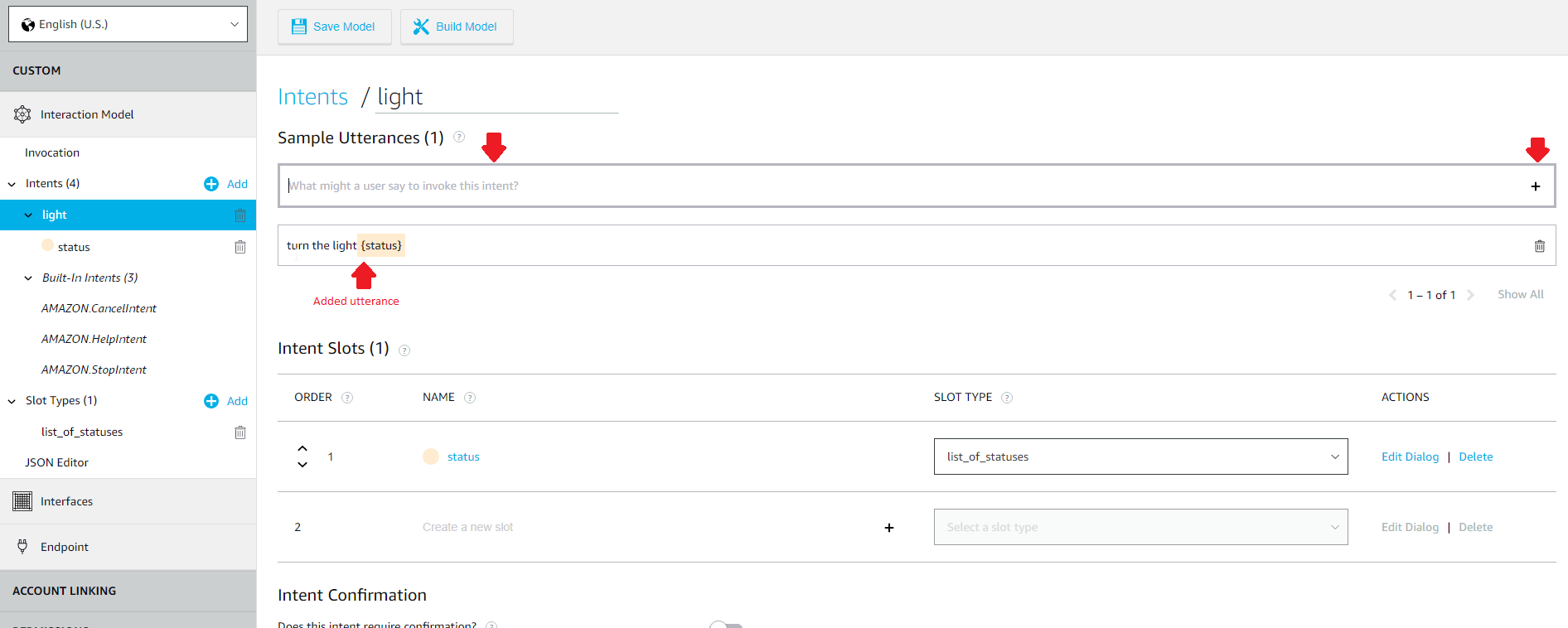This screenshot has height=628, width=1568.
Task: Click the Build Model button
Action: coord(457,27)
